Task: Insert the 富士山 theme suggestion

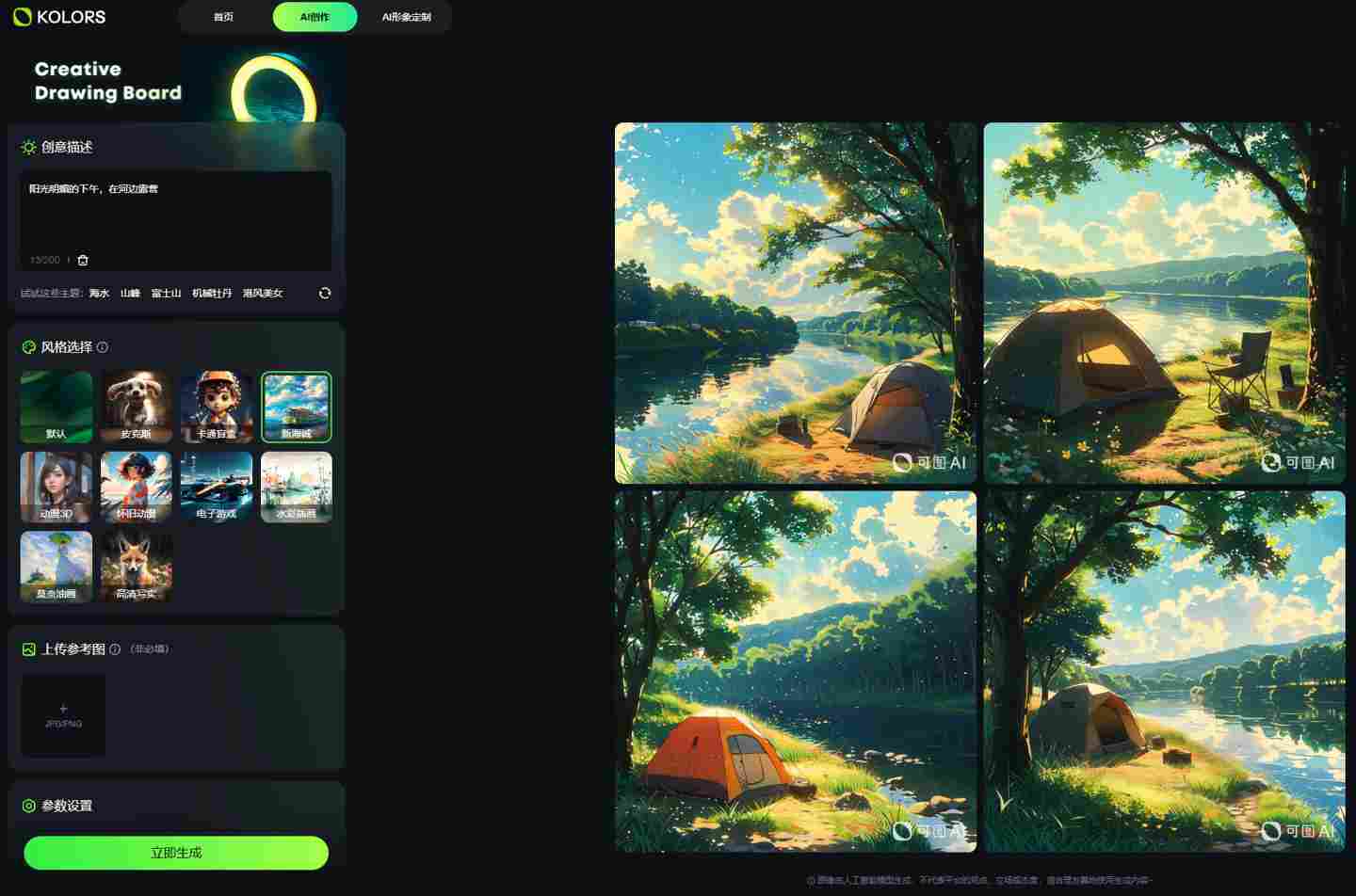Action: tap(166, 294)
